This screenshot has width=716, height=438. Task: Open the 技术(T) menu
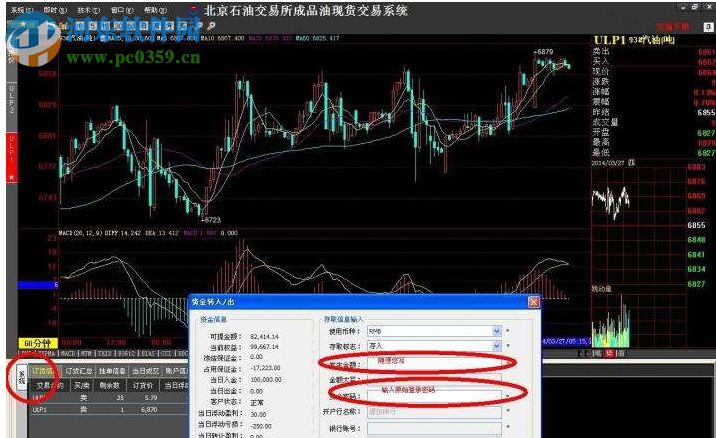pos(89,10)
